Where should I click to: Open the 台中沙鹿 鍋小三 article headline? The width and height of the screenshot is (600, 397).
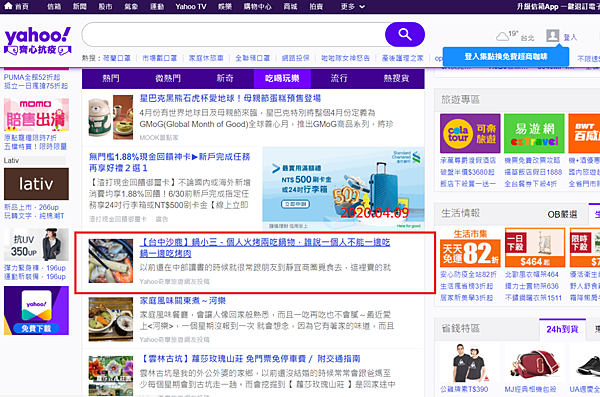click(265, 248)
